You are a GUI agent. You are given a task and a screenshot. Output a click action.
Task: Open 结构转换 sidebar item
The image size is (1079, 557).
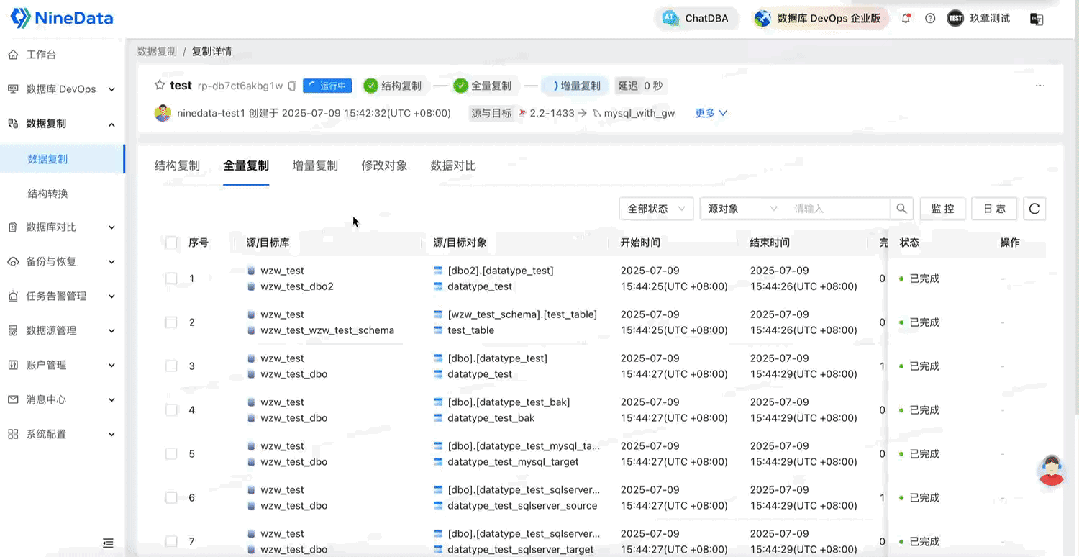[x=47, y=194]
